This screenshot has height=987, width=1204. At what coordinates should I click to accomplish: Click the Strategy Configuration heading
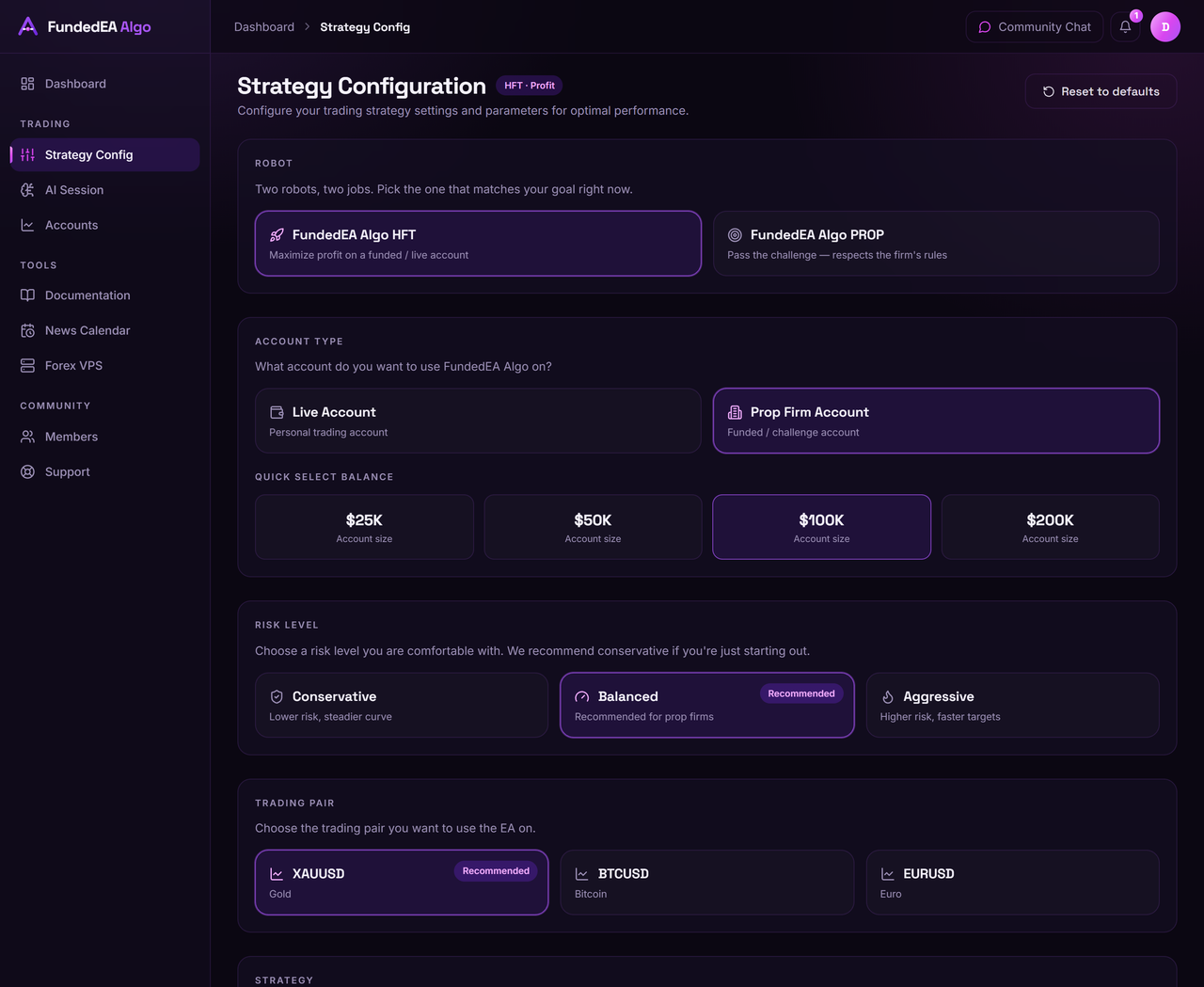(362, 86)
